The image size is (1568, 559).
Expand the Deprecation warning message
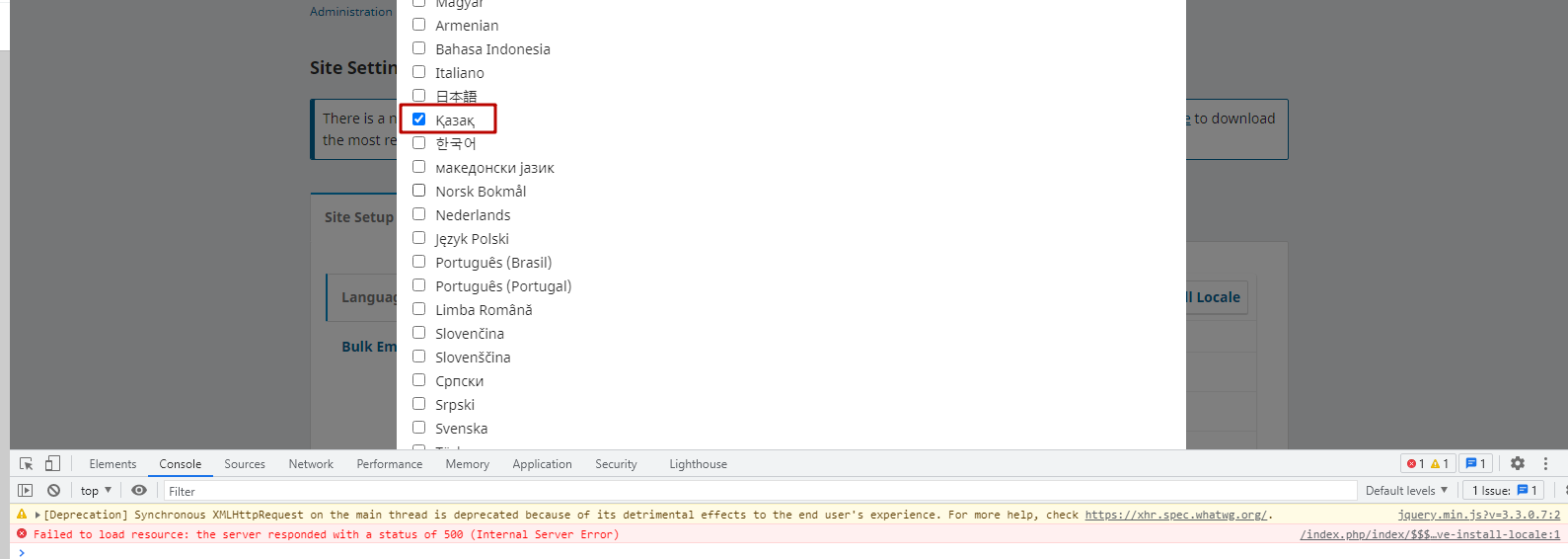click(x=37, y=515)
